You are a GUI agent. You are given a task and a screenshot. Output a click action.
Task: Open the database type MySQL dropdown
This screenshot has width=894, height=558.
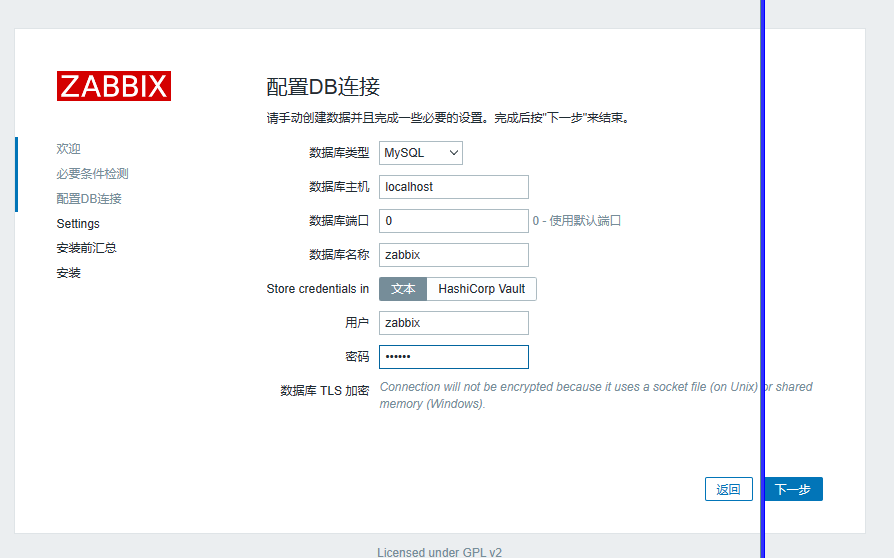[421, 153]
